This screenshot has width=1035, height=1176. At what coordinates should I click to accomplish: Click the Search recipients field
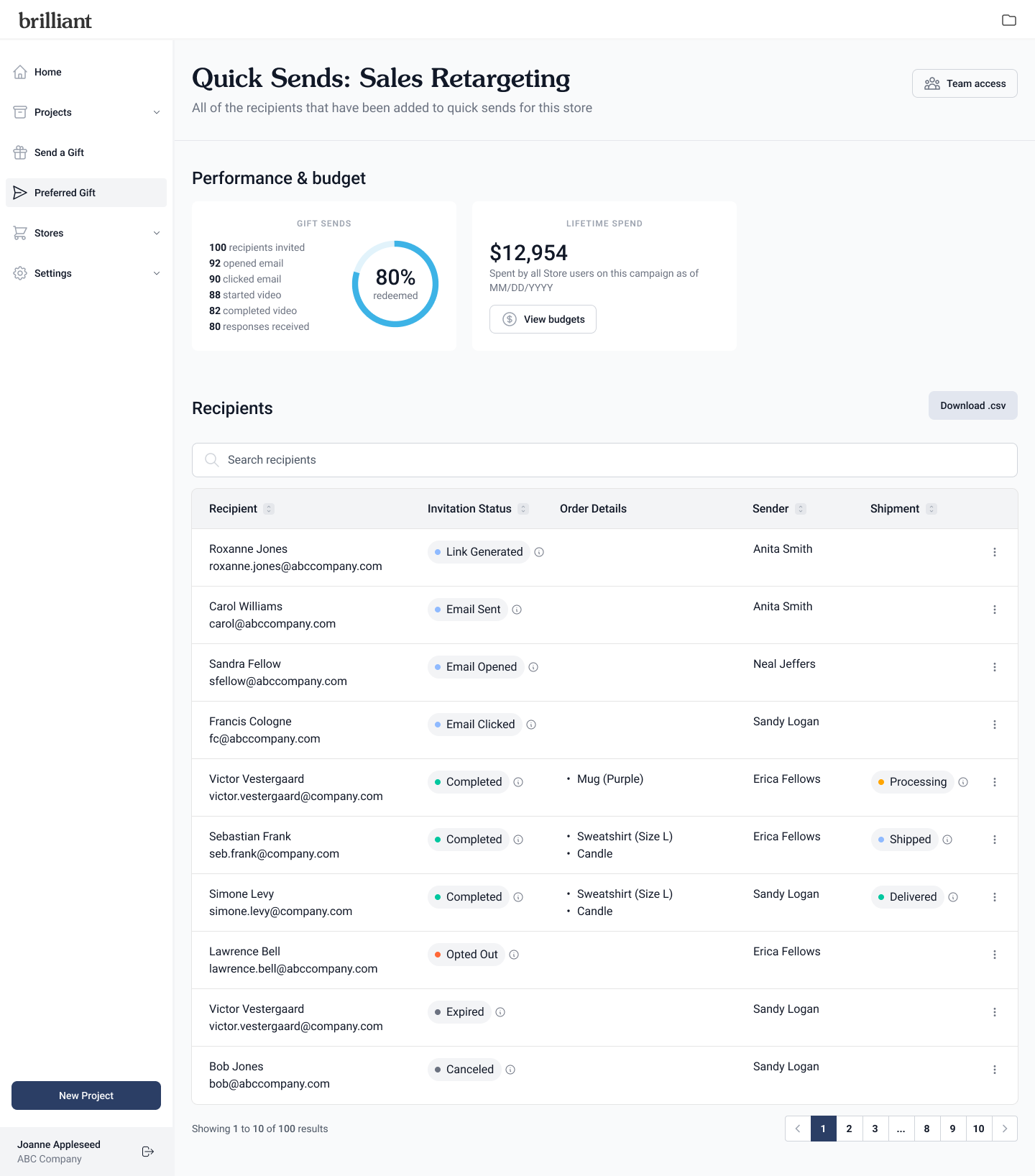[x=604, y=460]
